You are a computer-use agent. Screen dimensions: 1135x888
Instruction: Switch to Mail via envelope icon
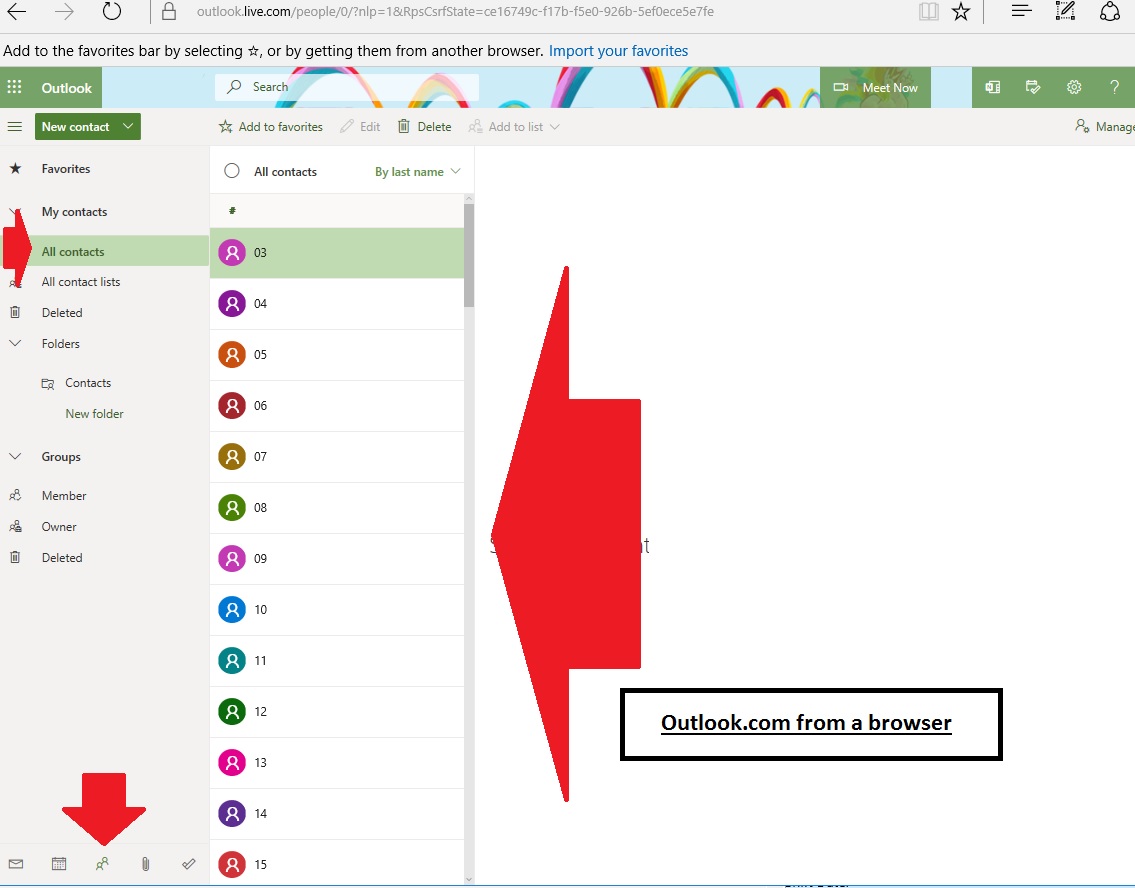pyautogui.click(x=16, y=864)
